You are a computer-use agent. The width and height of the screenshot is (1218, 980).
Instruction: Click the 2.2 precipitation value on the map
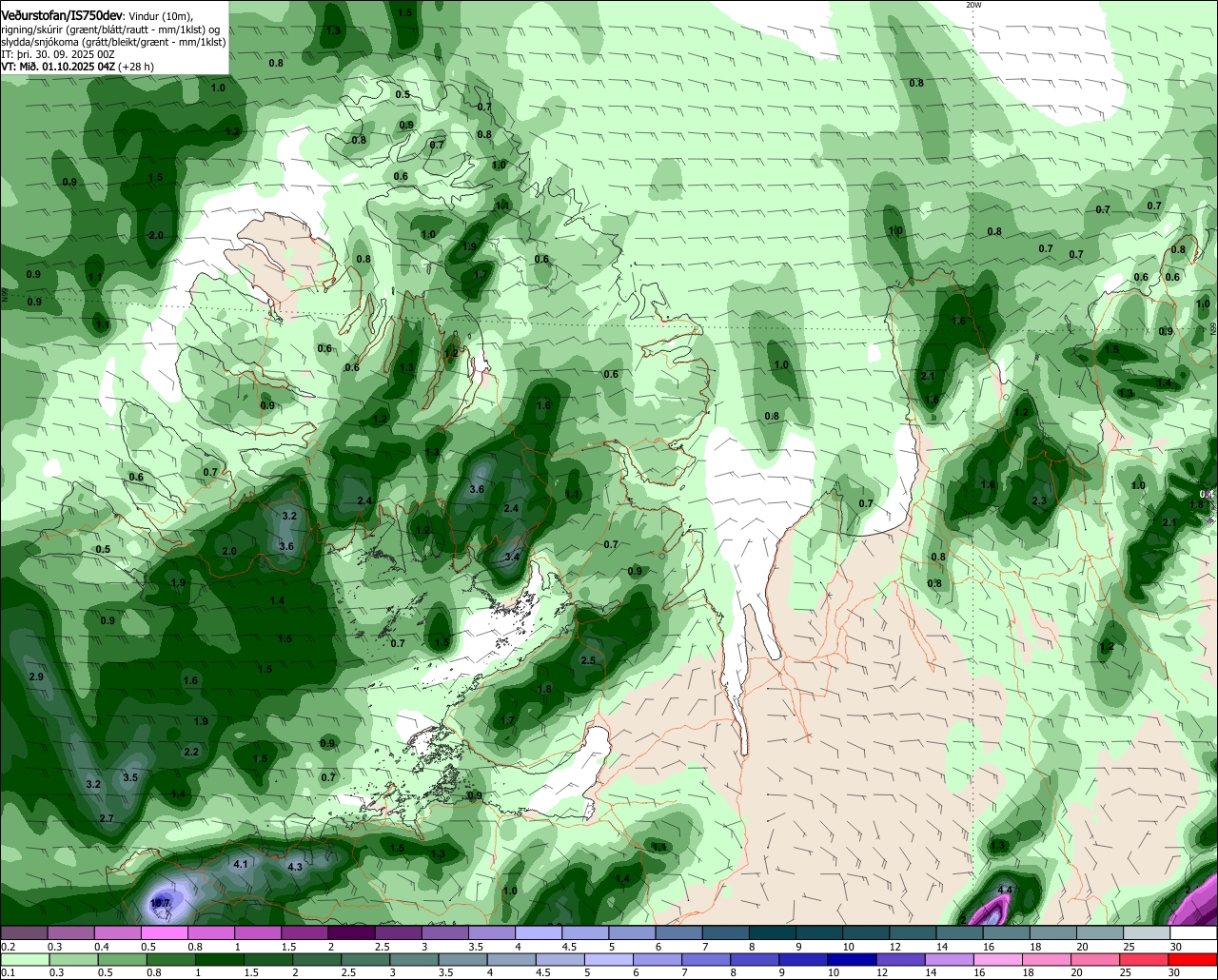click(191, 752)
